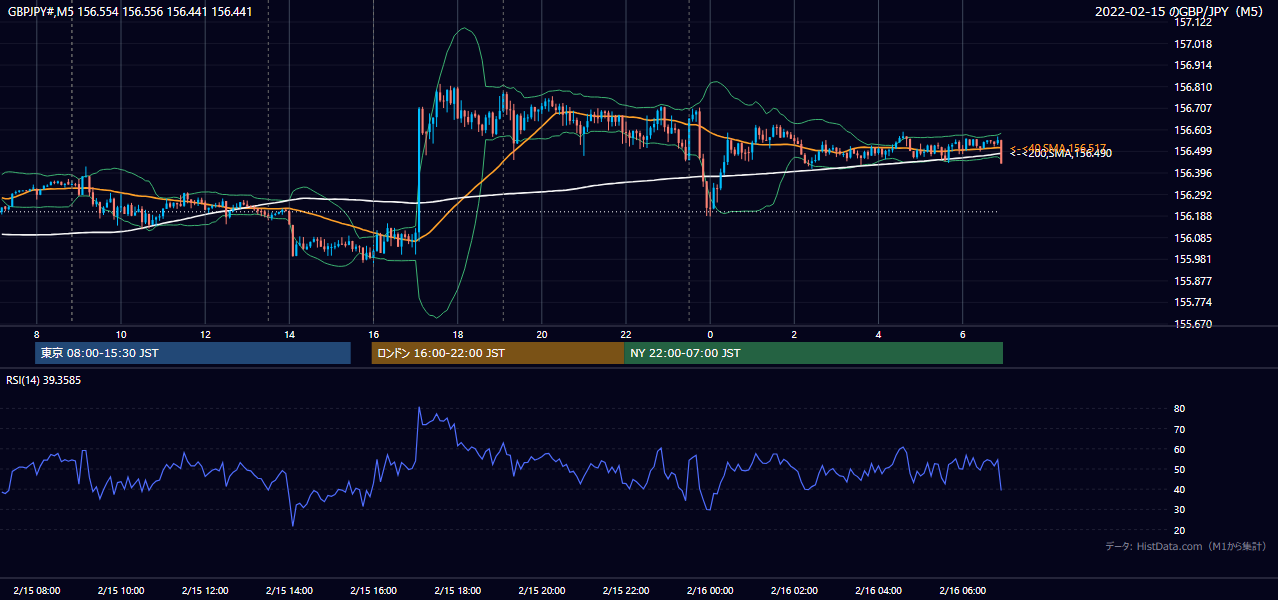
Task: Click the 40 SMA 156.517 line label
Action: 1058,147
